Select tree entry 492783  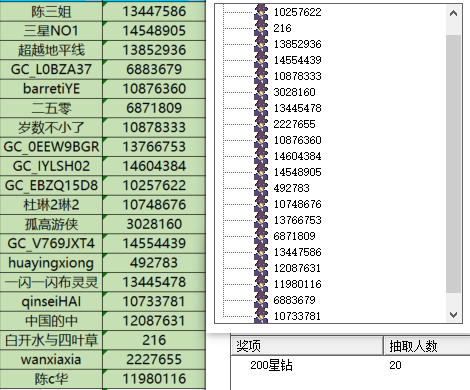(x=291, y=188)
